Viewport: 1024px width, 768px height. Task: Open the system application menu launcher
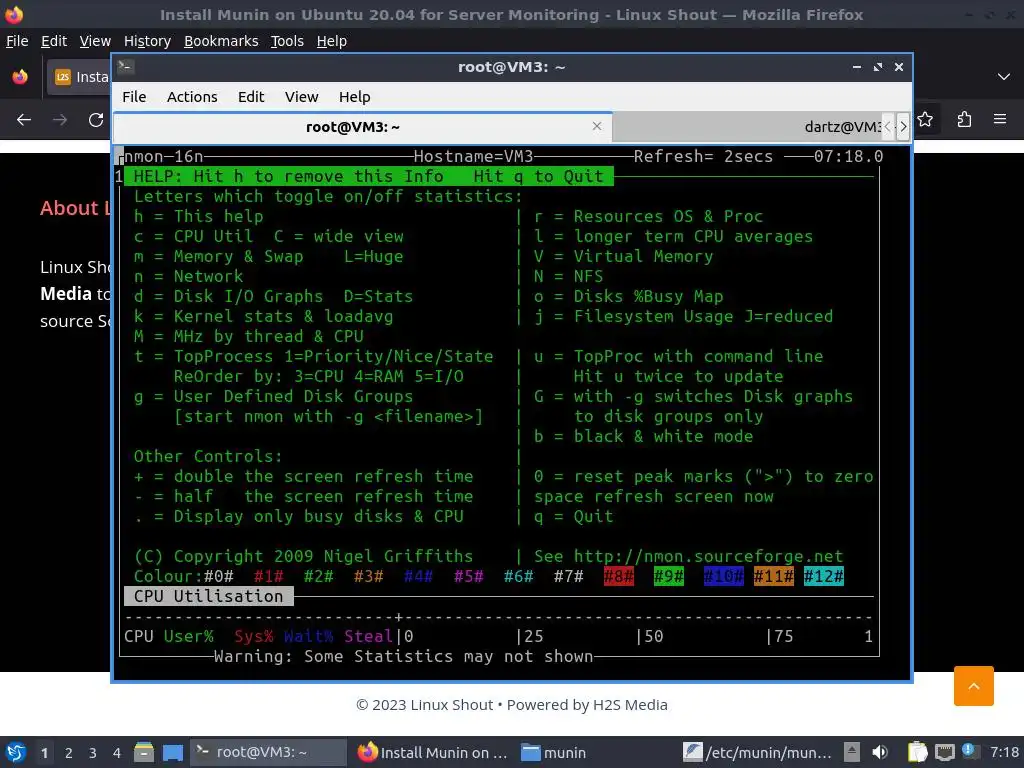(x=15, y=753)
